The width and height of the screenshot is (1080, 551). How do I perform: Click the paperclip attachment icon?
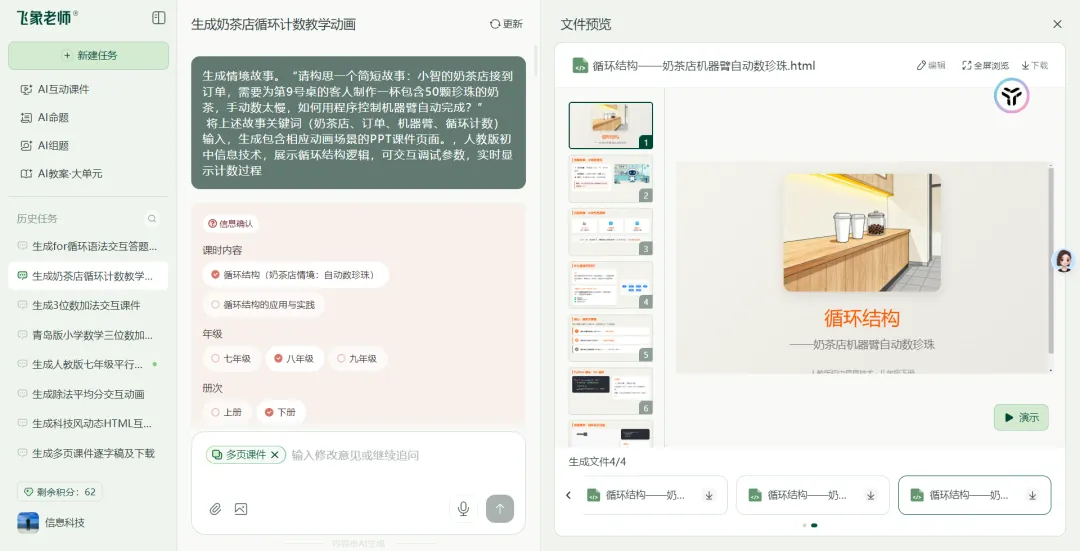216,509
